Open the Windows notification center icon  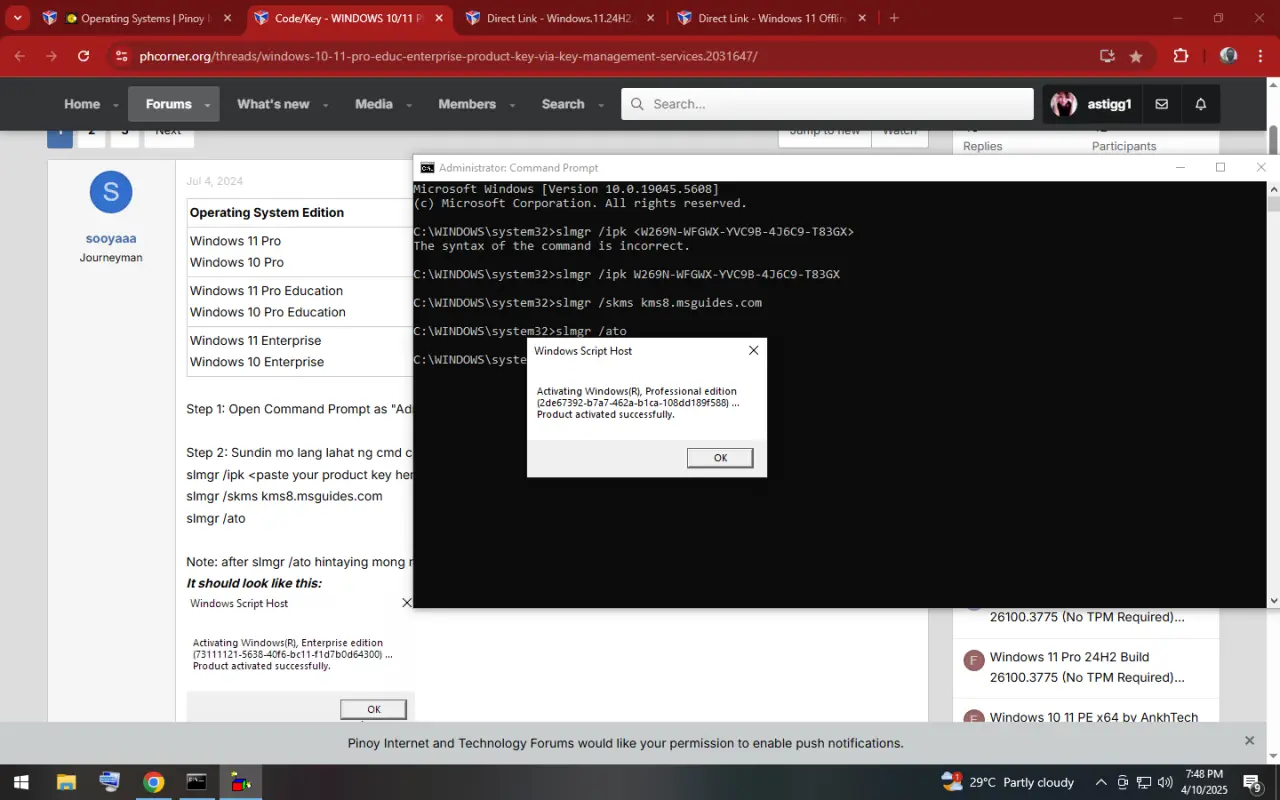tap(1252, 782)
